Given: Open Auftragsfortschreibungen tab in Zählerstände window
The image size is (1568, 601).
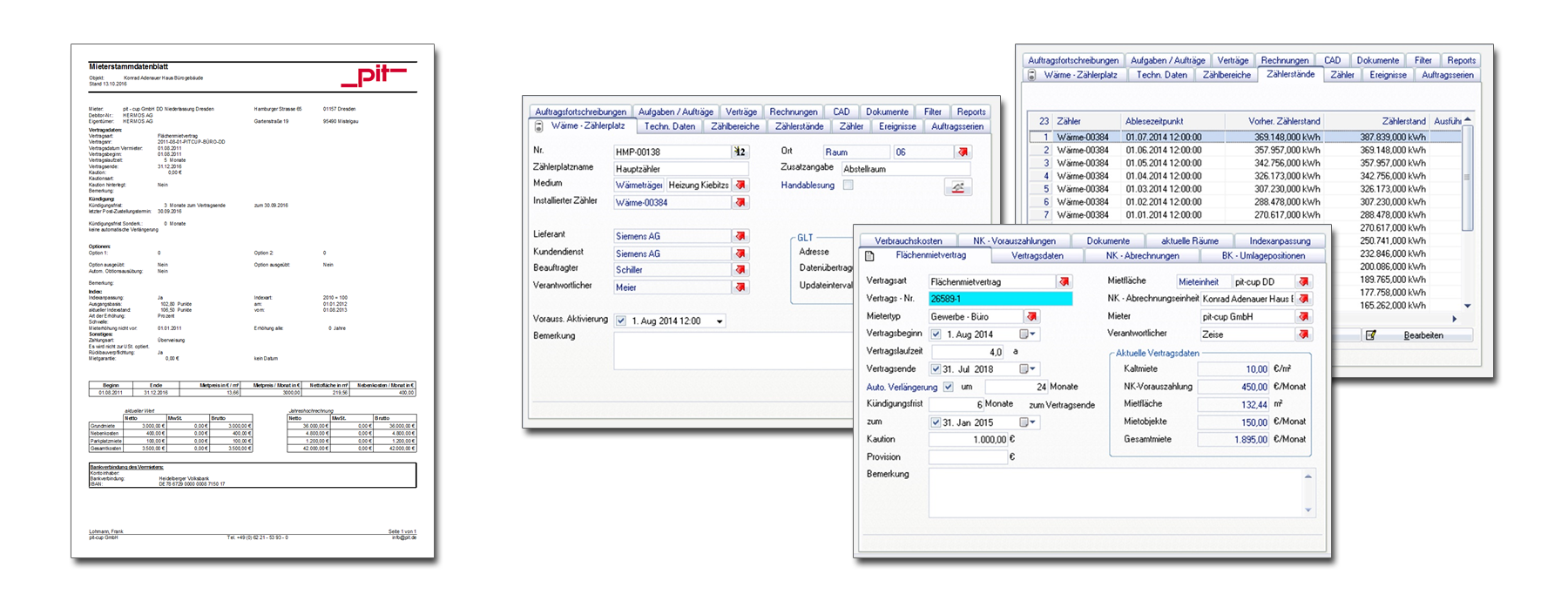Looking at the screenshot, I should point(1072,60).
